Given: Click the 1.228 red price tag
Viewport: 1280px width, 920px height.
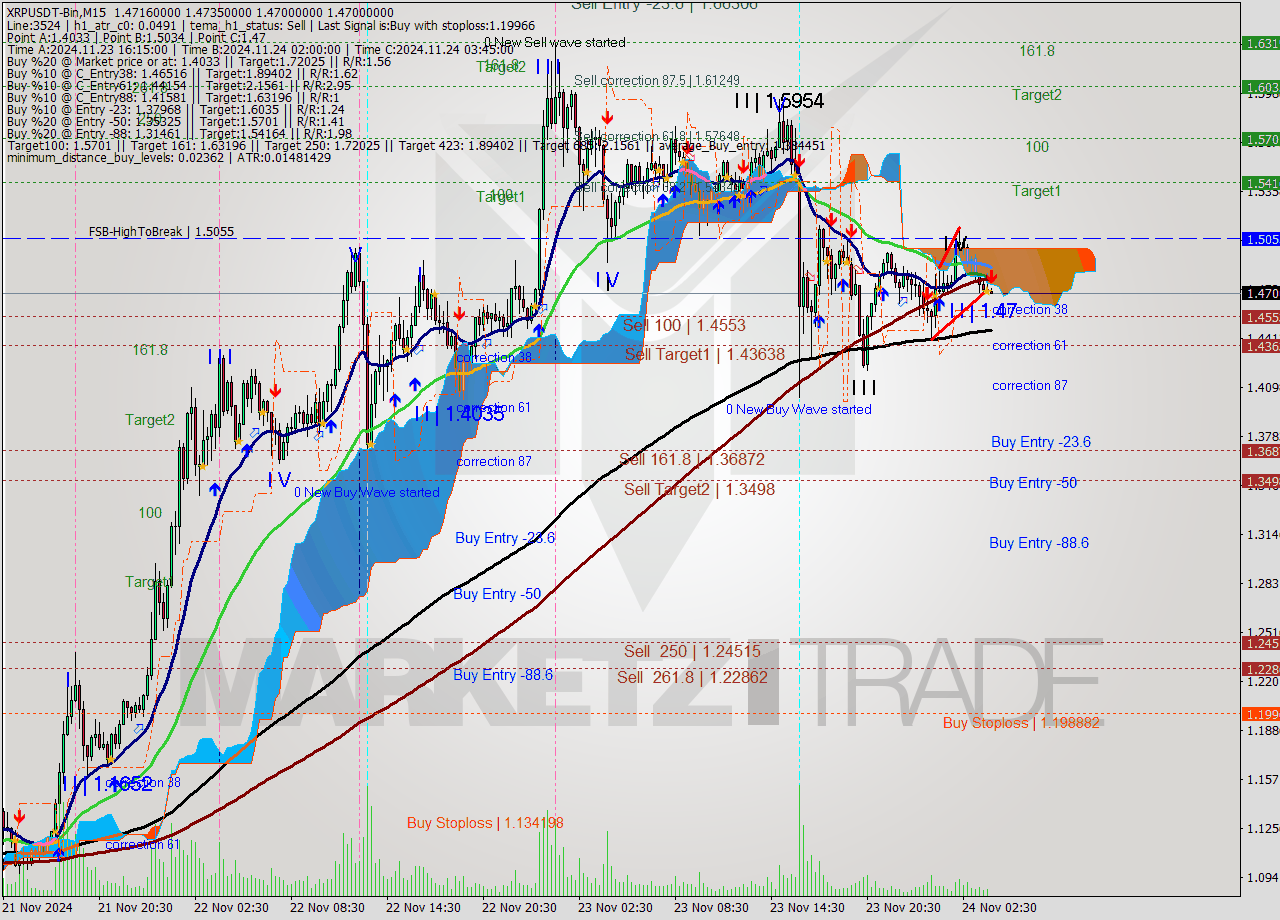Looking at the screenshot, I should pos(1260,669).
